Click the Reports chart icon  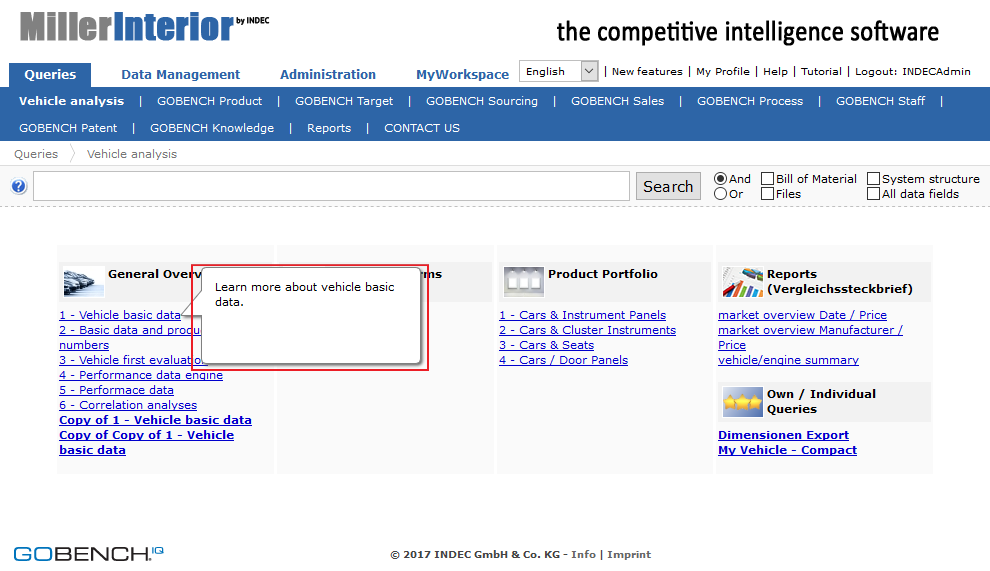743,282
